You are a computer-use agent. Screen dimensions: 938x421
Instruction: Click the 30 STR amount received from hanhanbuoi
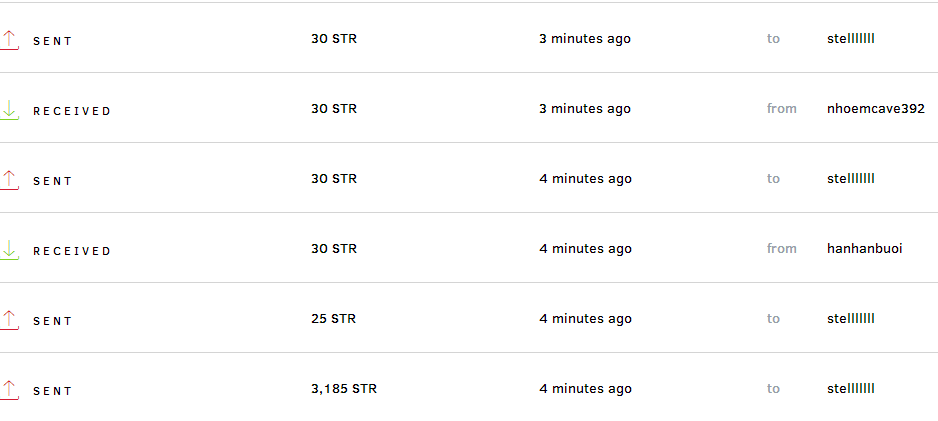333,248
